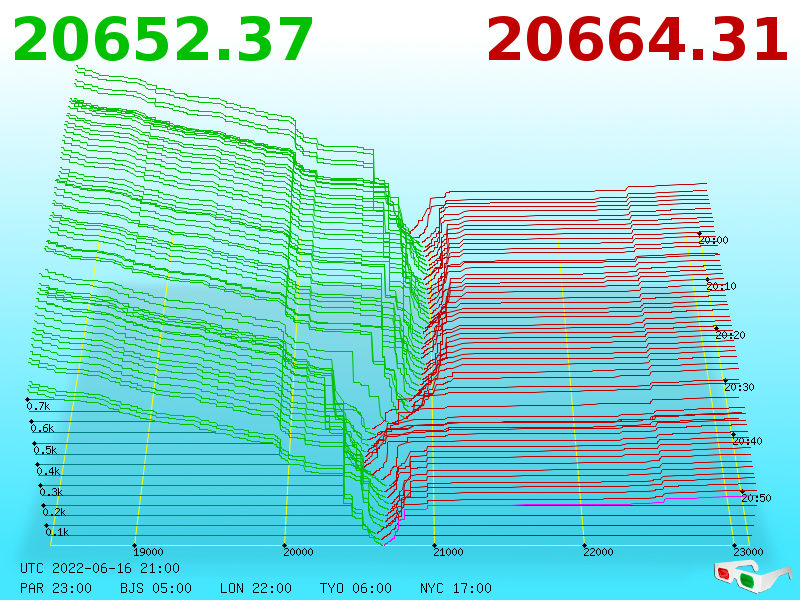The image size is (800, 600).
Task: Click the 3D anaglyph glasses icon
Action: point(751,576)
